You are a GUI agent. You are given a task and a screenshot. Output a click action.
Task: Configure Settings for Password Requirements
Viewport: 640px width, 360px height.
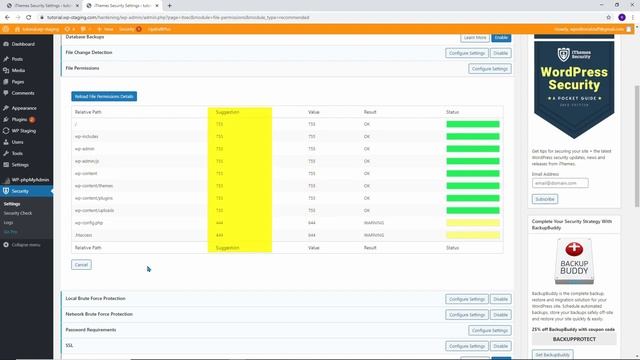[490, 330]
